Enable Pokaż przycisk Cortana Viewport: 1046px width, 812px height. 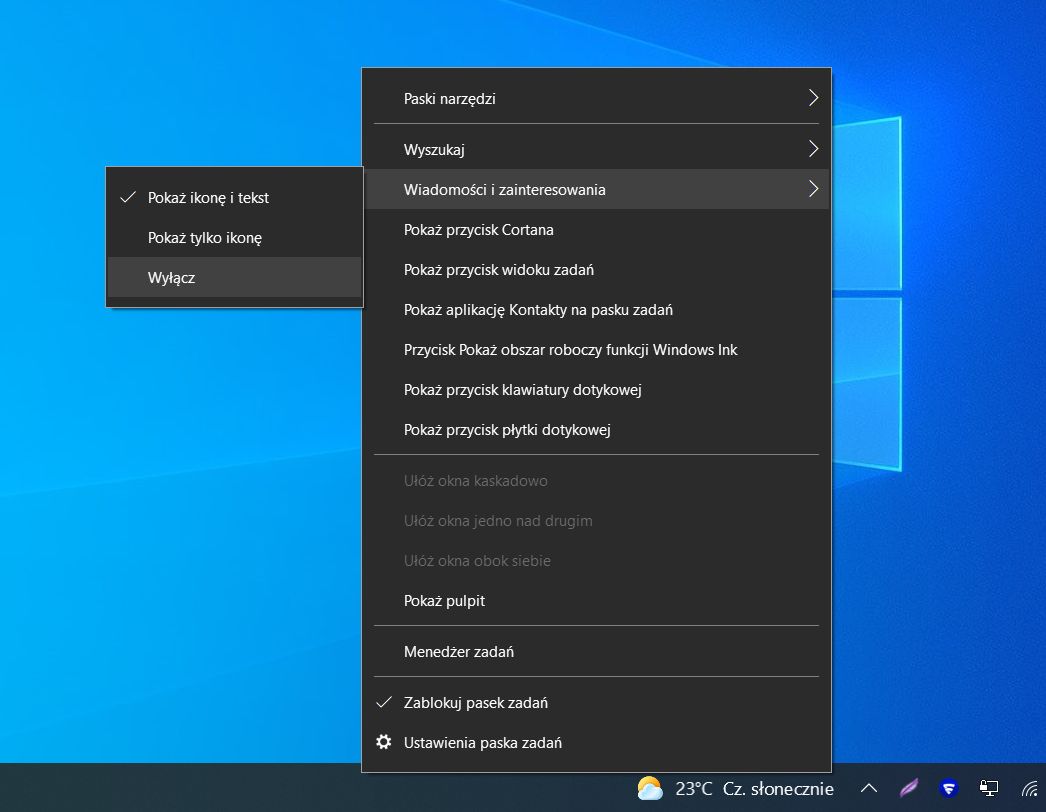tap(479, 229)
